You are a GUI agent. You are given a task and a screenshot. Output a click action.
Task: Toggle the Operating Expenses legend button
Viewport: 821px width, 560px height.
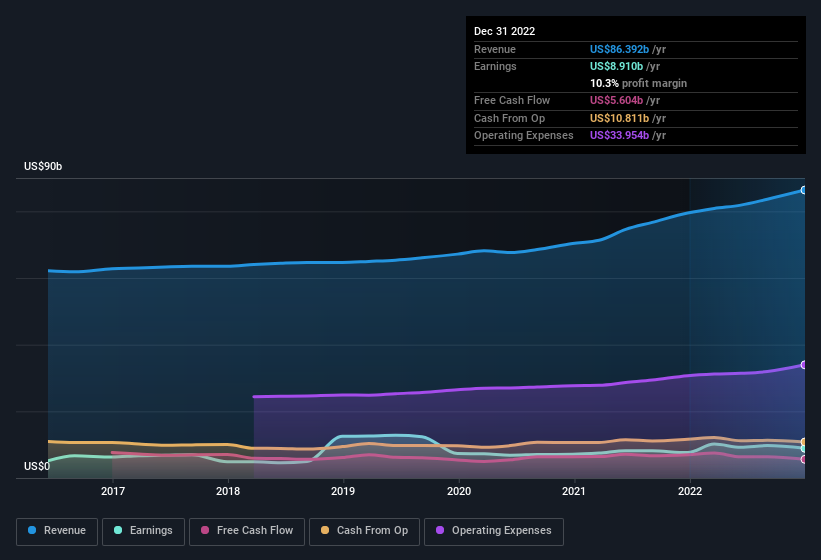coord(493,531)
